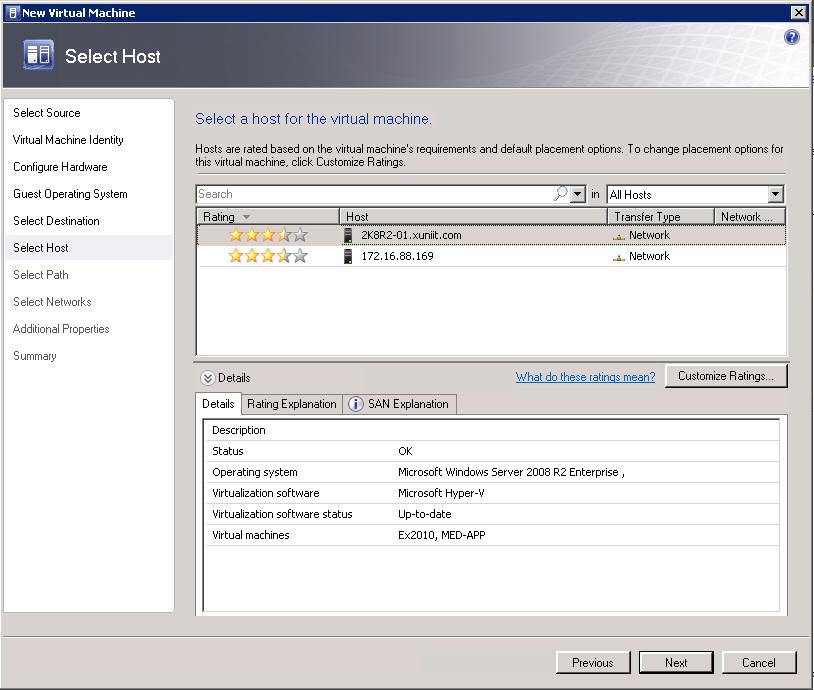Click the search magnifier icon
Viewport: 814px width, 690px height.
(561, 194)
